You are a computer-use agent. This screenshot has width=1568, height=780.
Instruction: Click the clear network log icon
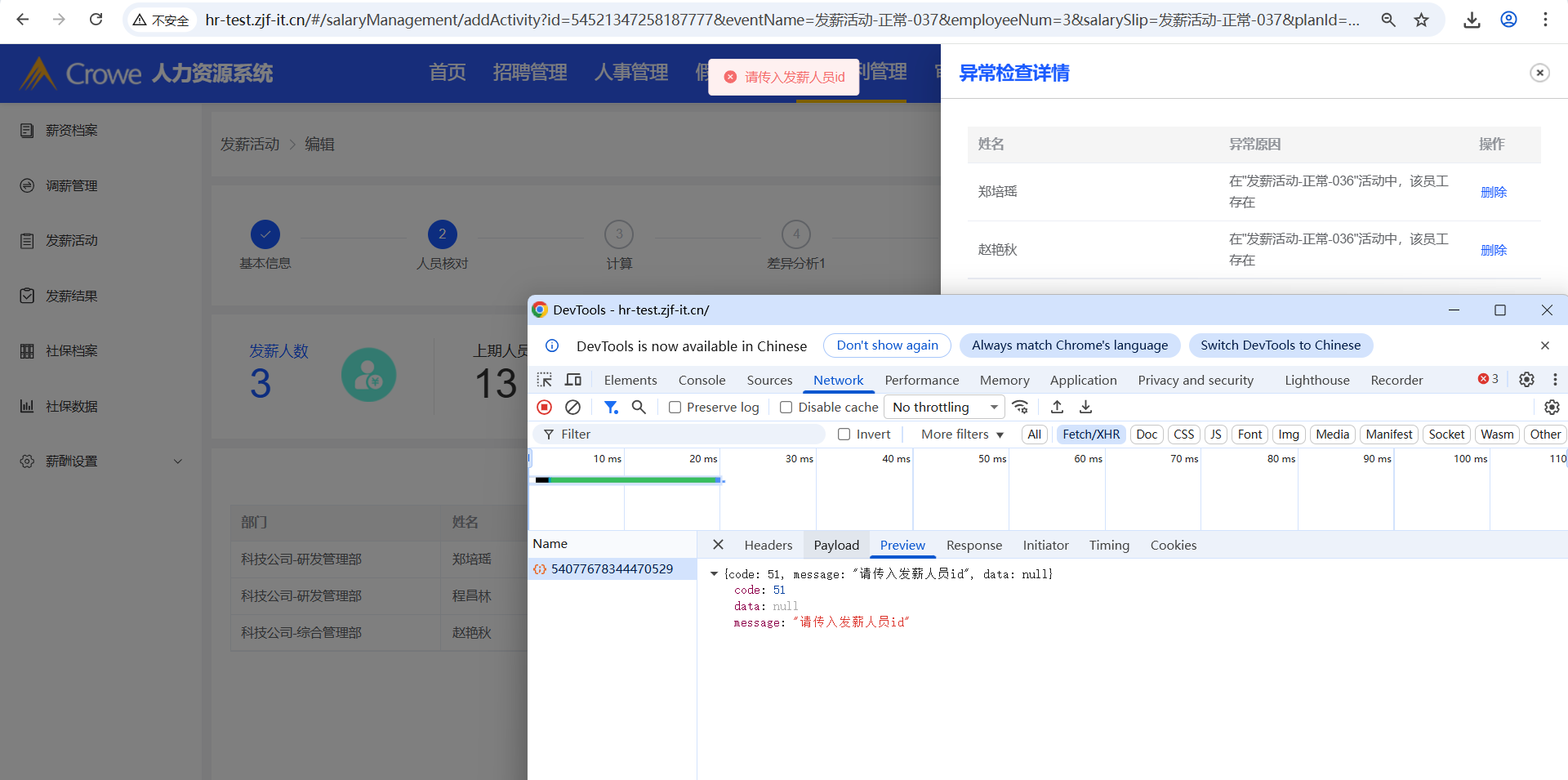[x=573, y=407]
